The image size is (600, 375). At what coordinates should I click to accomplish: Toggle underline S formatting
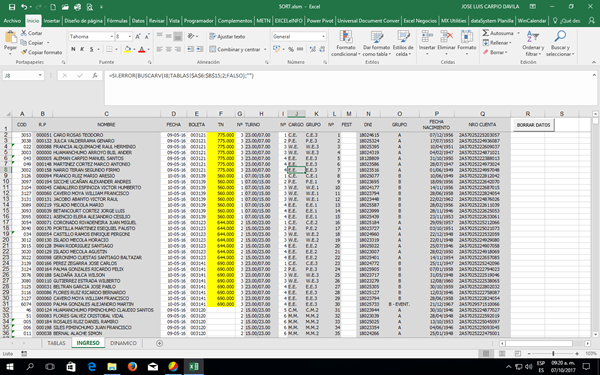pos(91,49)
